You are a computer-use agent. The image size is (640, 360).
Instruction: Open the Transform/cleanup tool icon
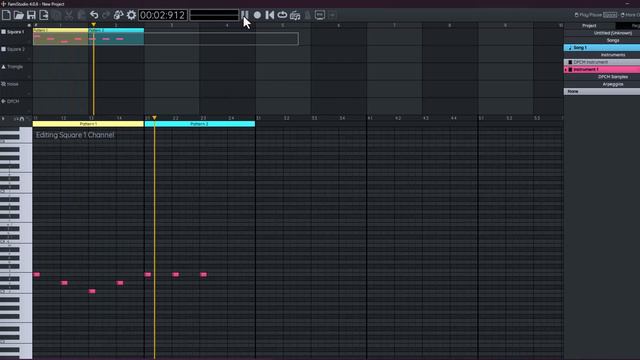point(118,15)
